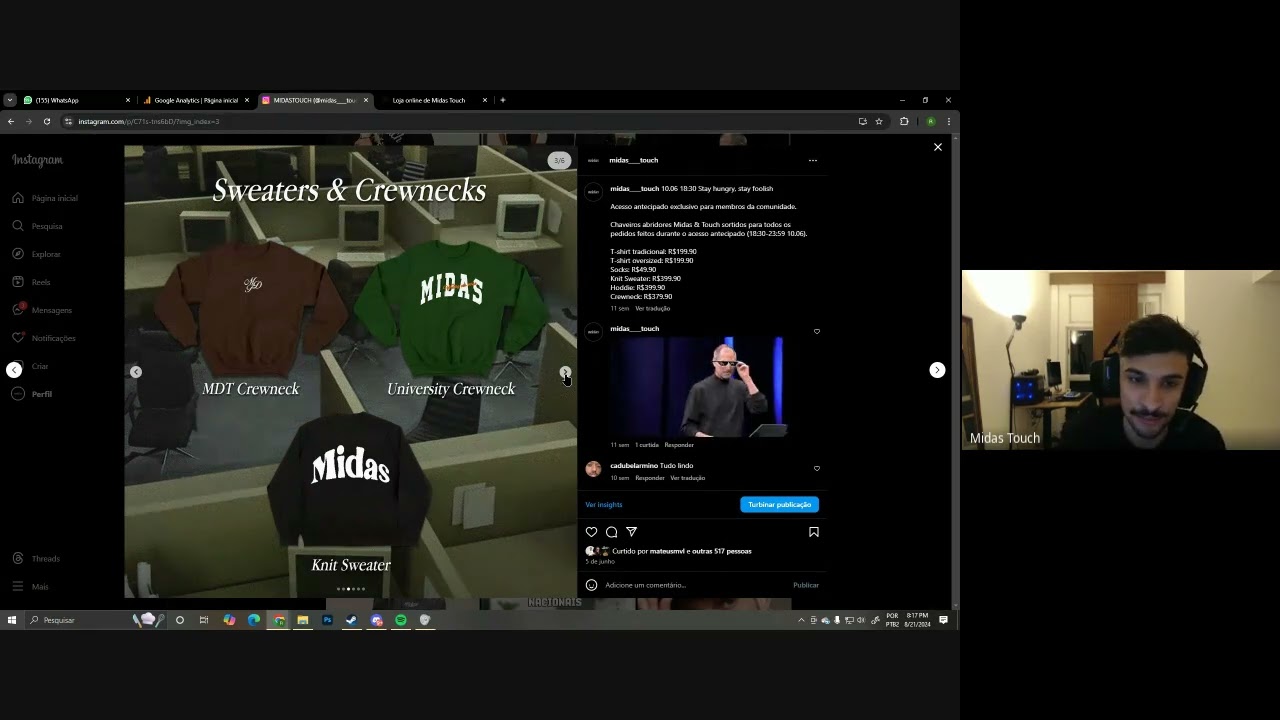The width and height of the screenshot is (1280, 720).
Task: Click the 'Turbinar publicação' button
Action: pyautogui.click(x=780, y=505)
